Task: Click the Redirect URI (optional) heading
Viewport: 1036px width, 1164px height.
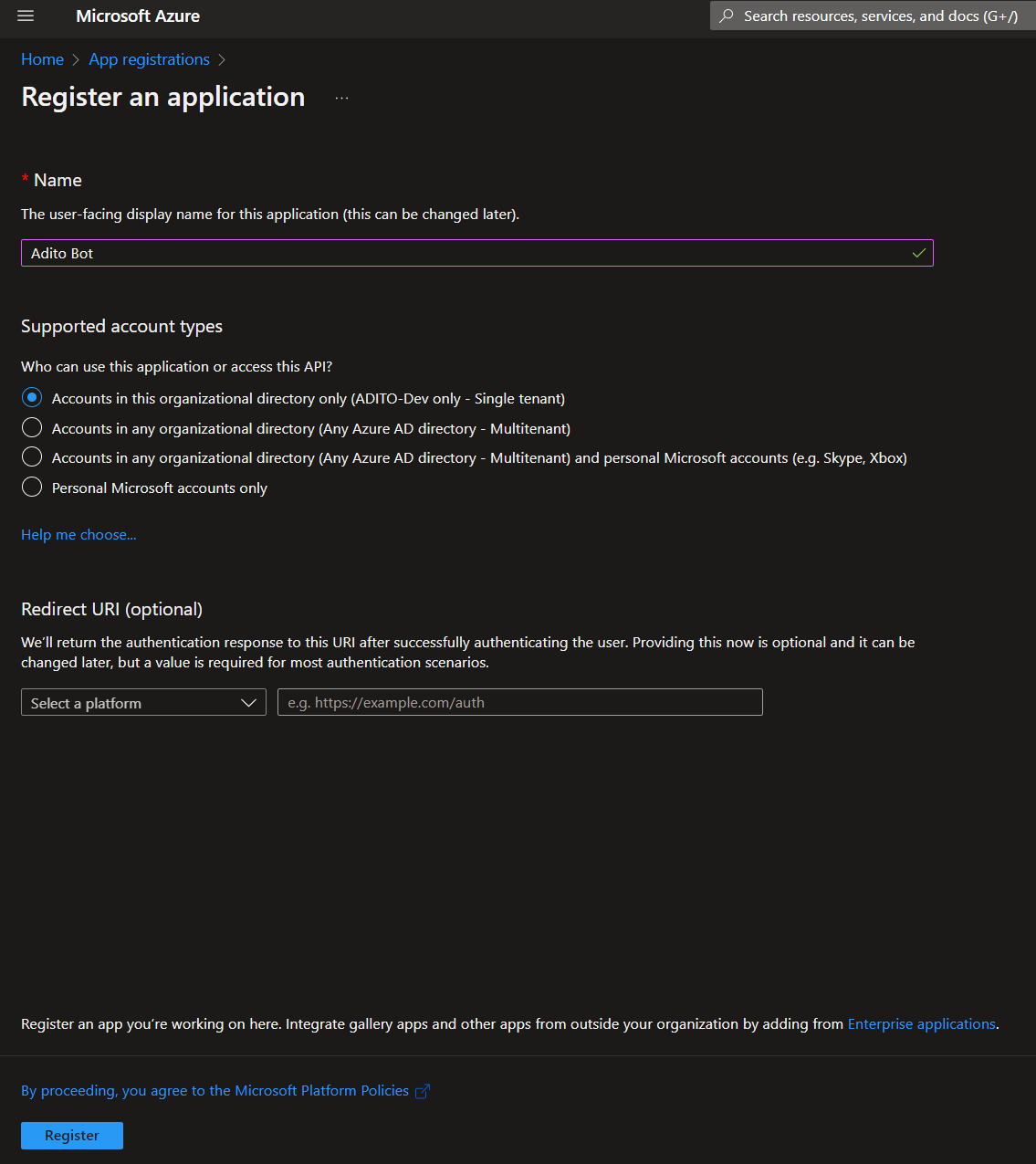Action: [111, 609]
